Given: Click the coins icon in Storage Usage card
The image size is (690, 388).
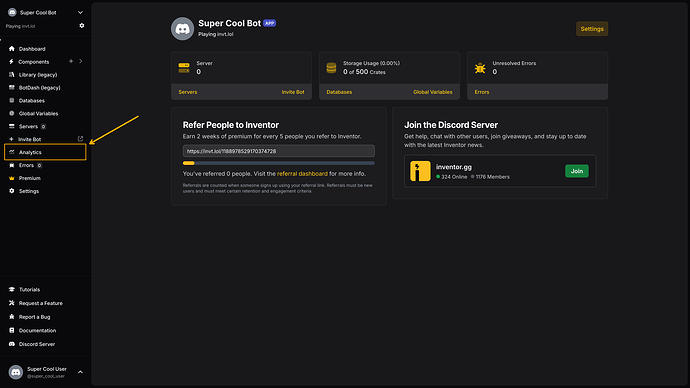Looking at the screenshot, I should (x=331, y=68).
